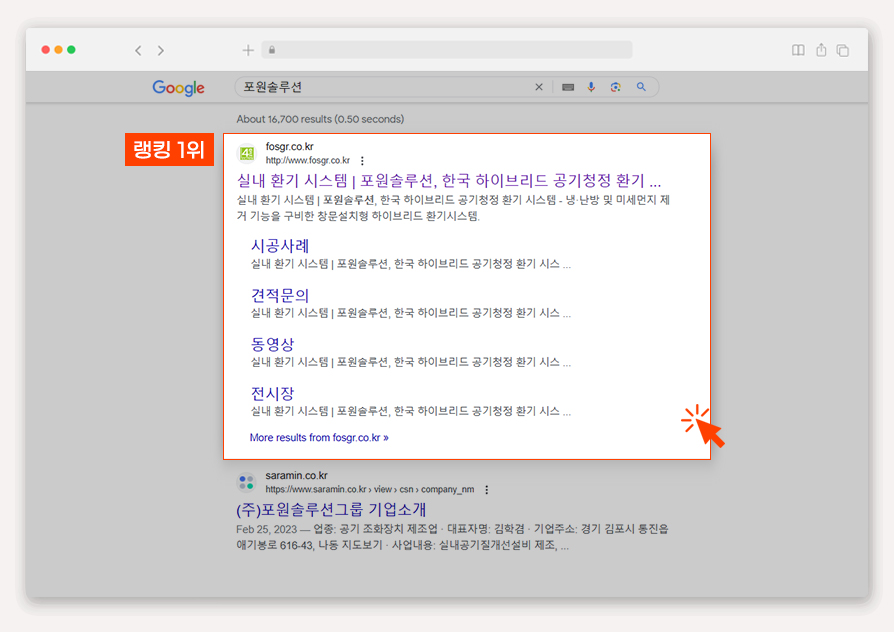The height and width of the screenshot is (632, 894).
Task: Open the 전시장 sitelink
Action: (x=273, y=394)
